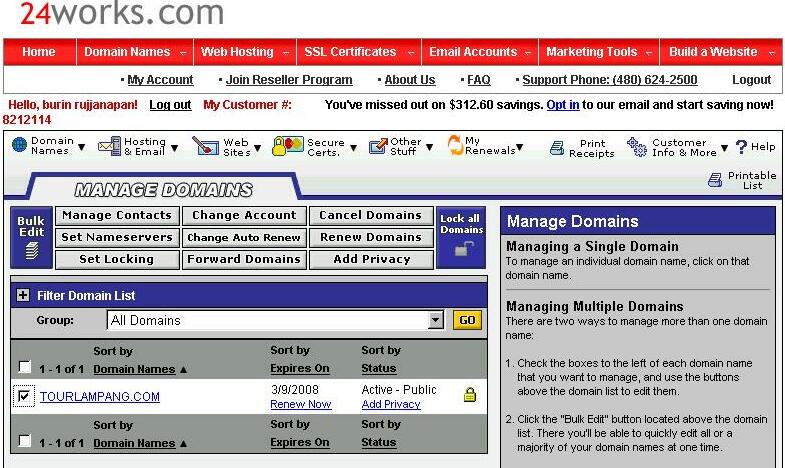Open the Other Stuff dropdown arrow
This screenshot has width=785, height=468.
(x=429, y=147)
